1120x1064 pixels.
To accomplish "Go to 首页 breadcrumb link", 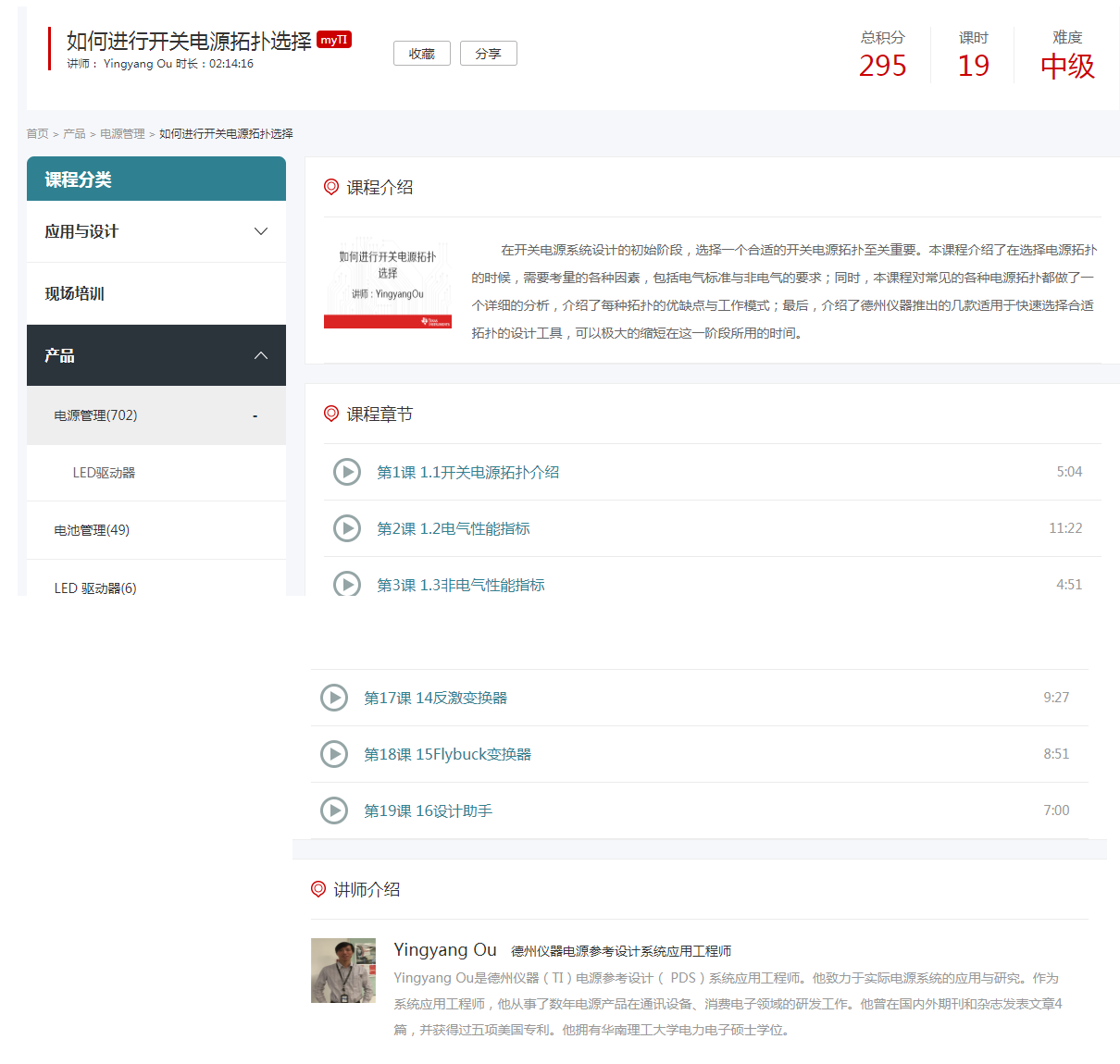I will (x=37, y=134).
